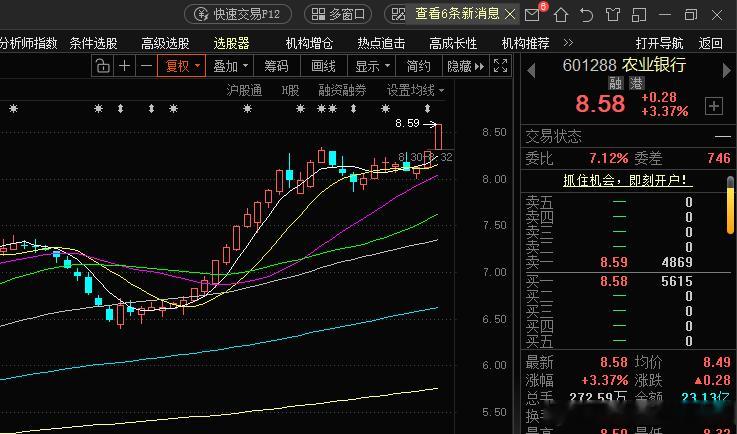This screenshot has height=434, width=737.
Task: Click 交易状态 row
Action: click(x=628, y=136)
